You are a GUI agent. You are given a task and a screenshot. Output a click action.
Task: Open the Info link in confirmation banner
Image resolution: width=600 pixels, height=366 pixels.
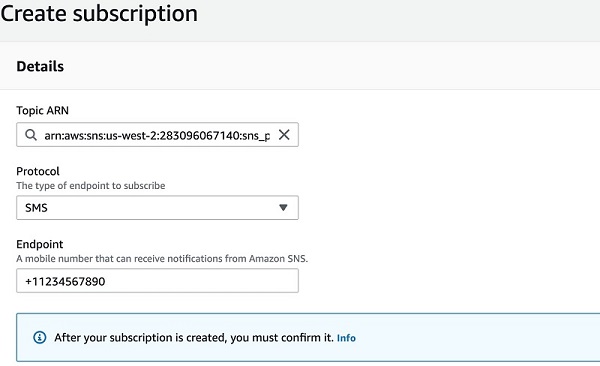point(346,338)
